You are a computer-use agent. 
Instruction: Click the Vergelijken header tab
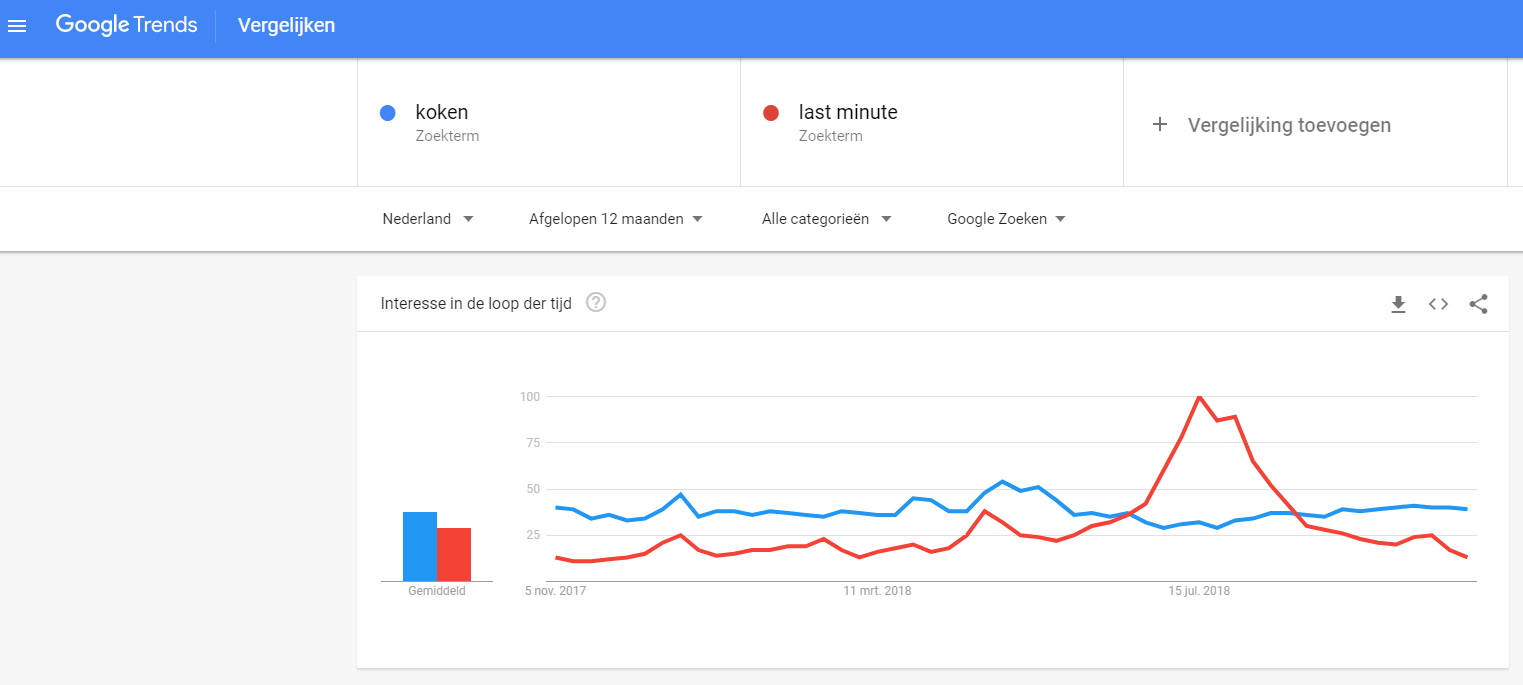tap(286, 26)
